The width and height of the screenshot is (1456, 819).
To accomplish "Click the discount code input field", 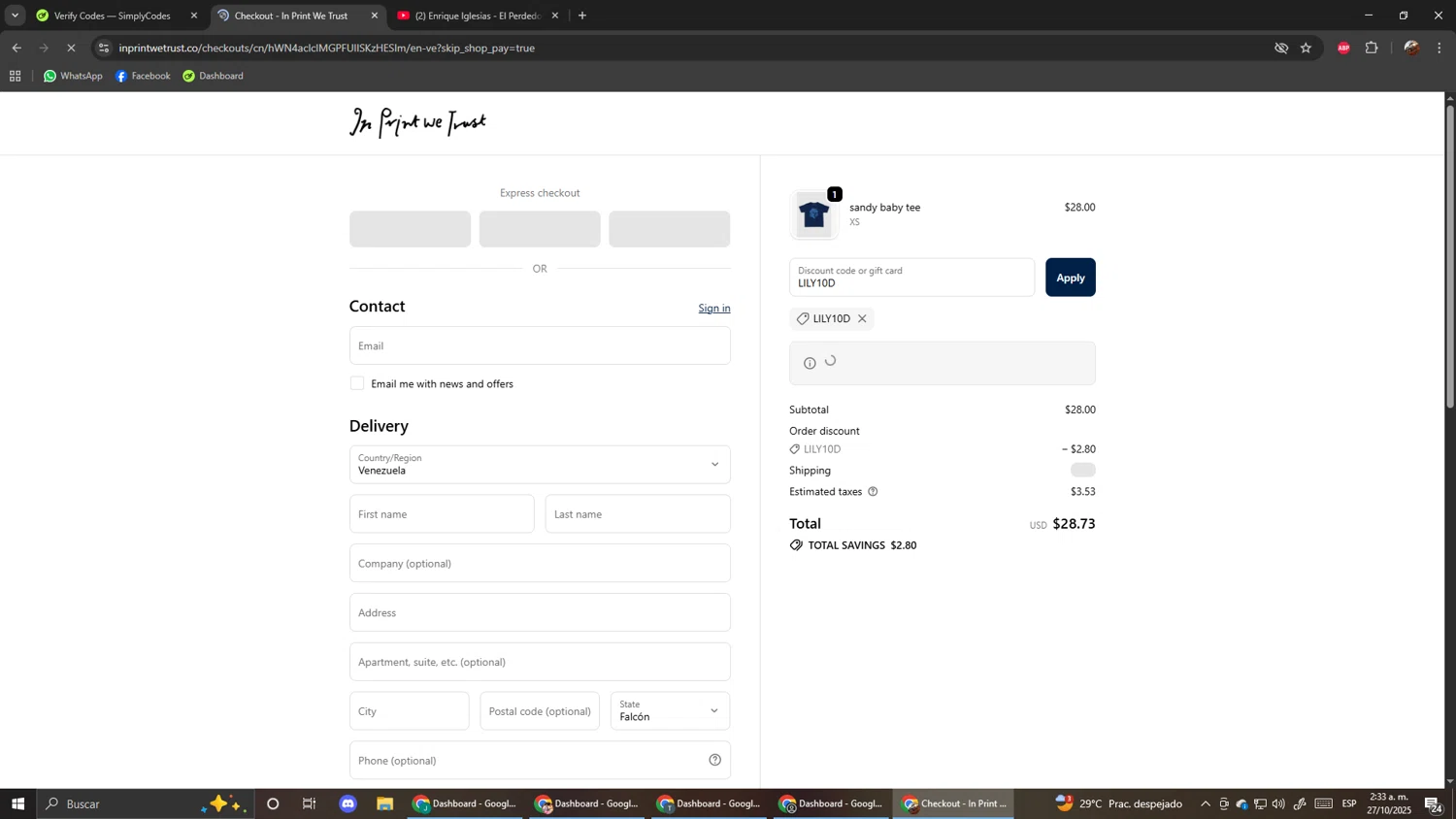I will 911,278.
